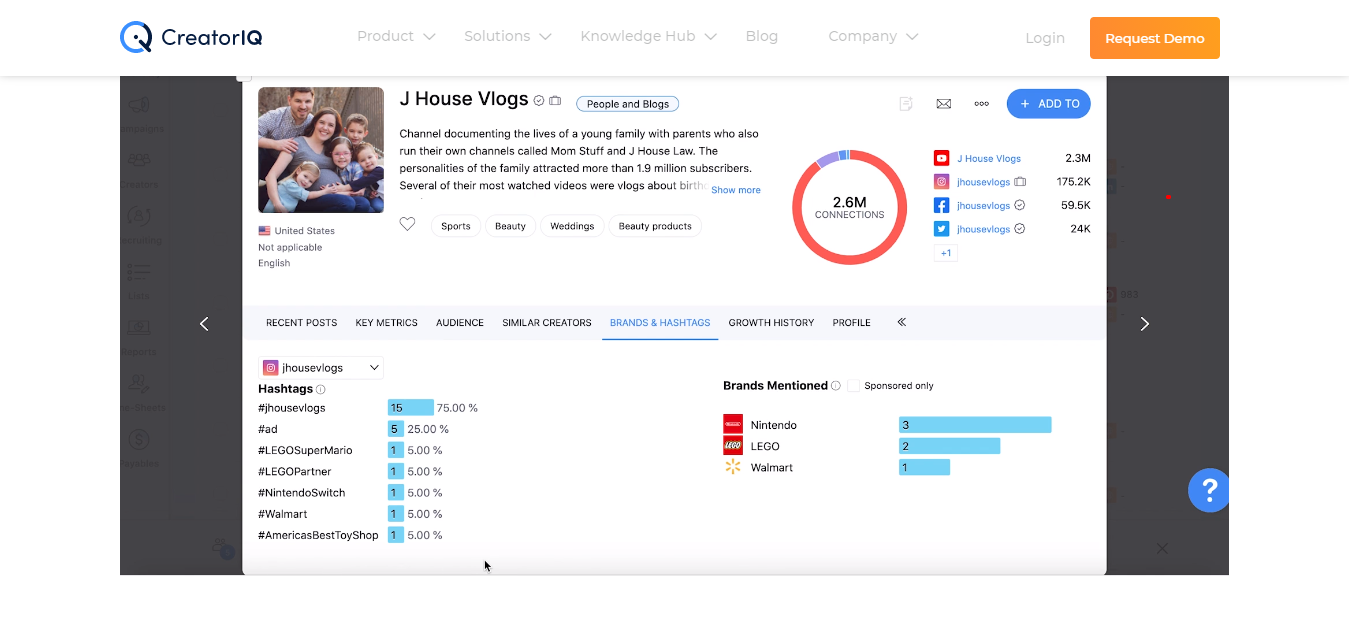Click the 2.6M connections donut chart
The height and width of the screenshot is (625, 1349).
tap(850, 207)
